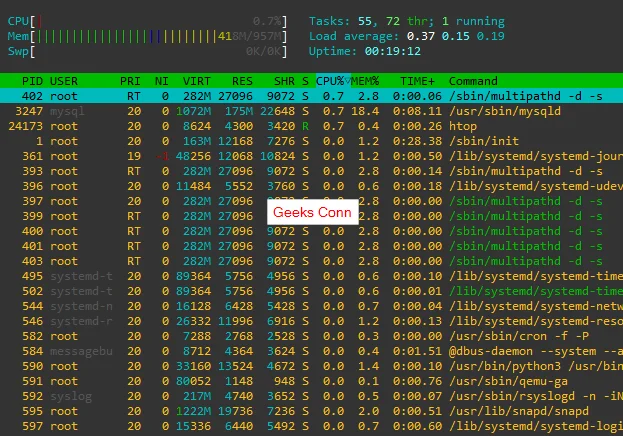Sort by the VIRT column header
This screenshot has width=623, height=436.
pos(196,81)
